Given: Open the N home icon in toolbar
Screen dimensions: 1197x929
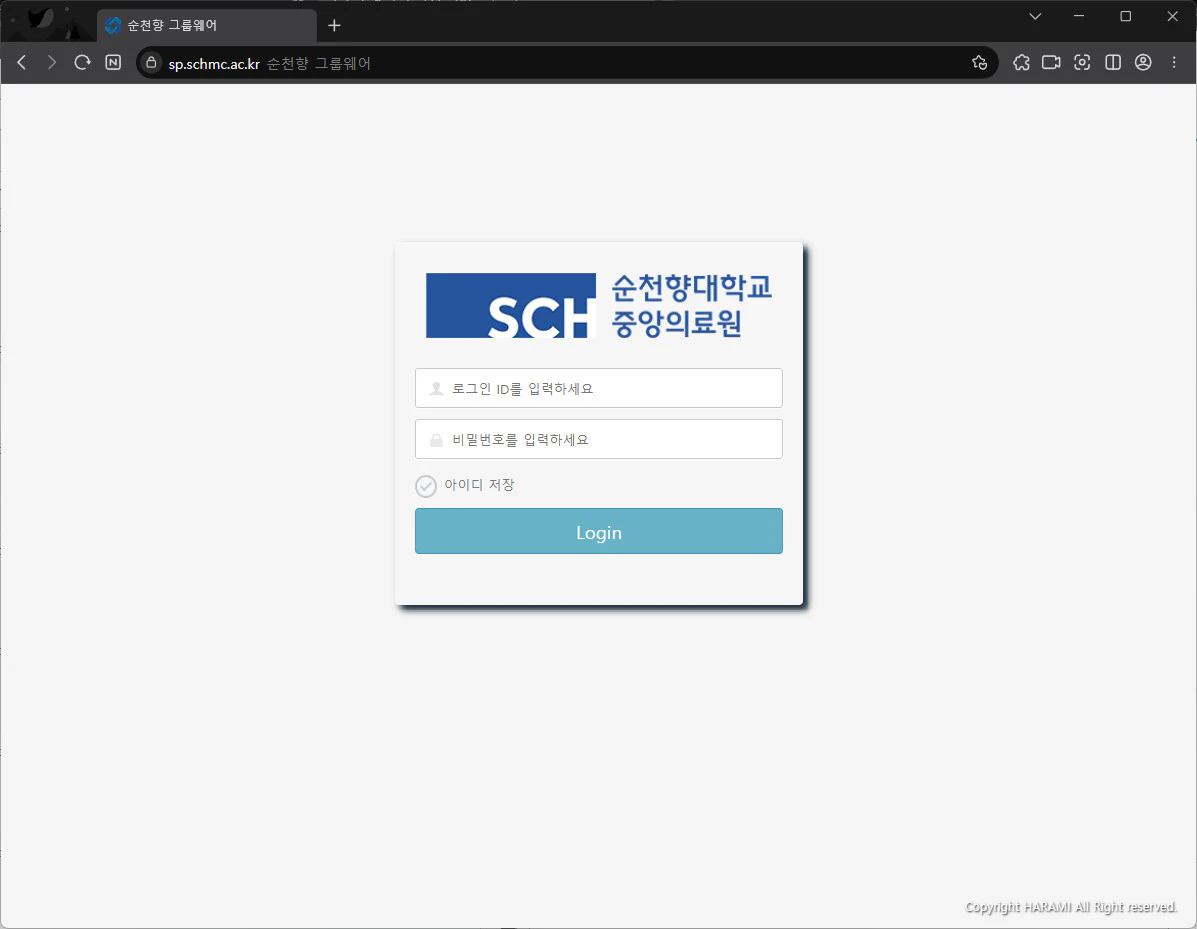Looking at the screenshot, I should pos(114,63).
